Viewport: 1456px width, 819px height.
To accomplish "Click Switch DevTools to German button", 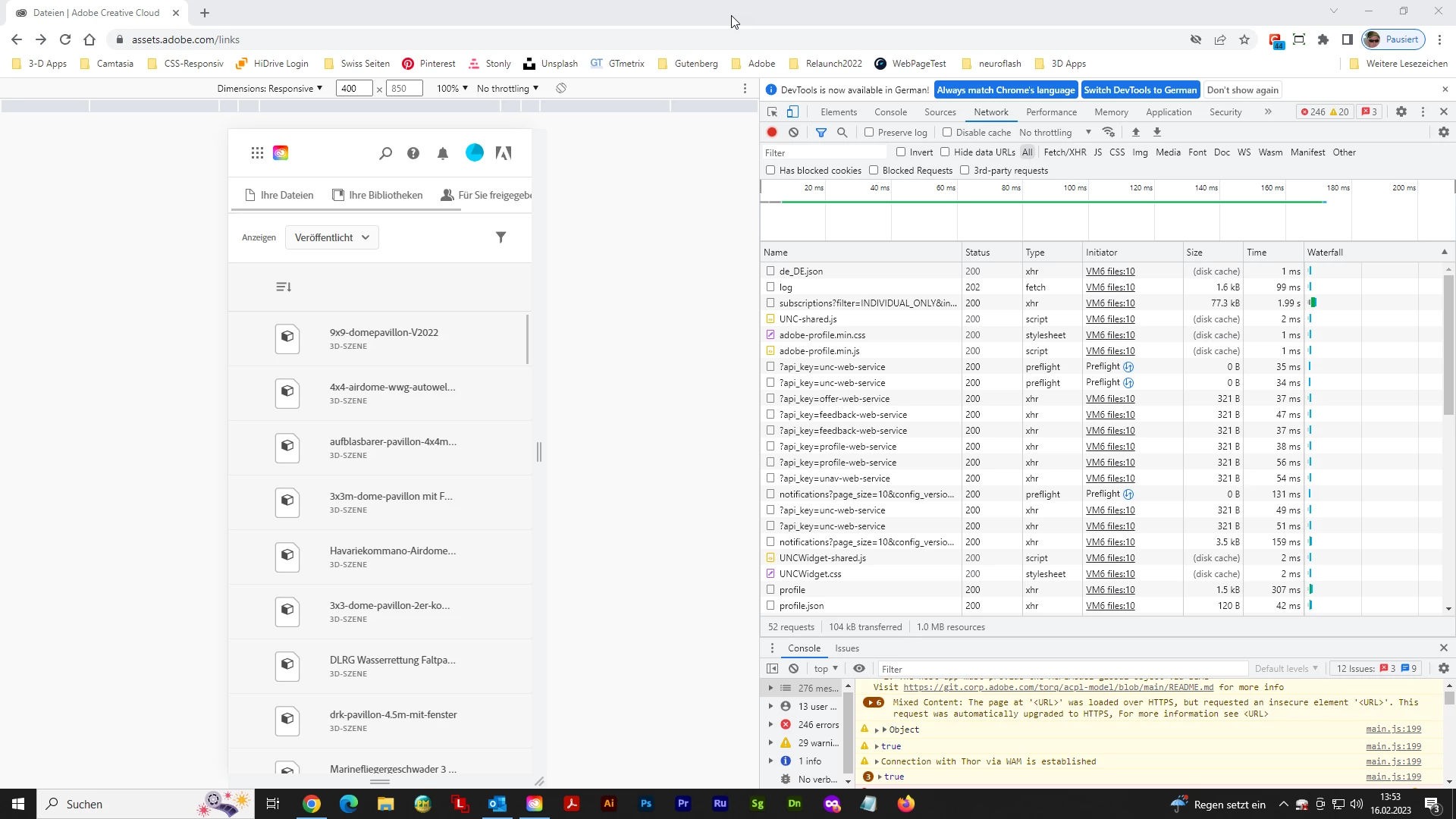I will pos(1140,89).
